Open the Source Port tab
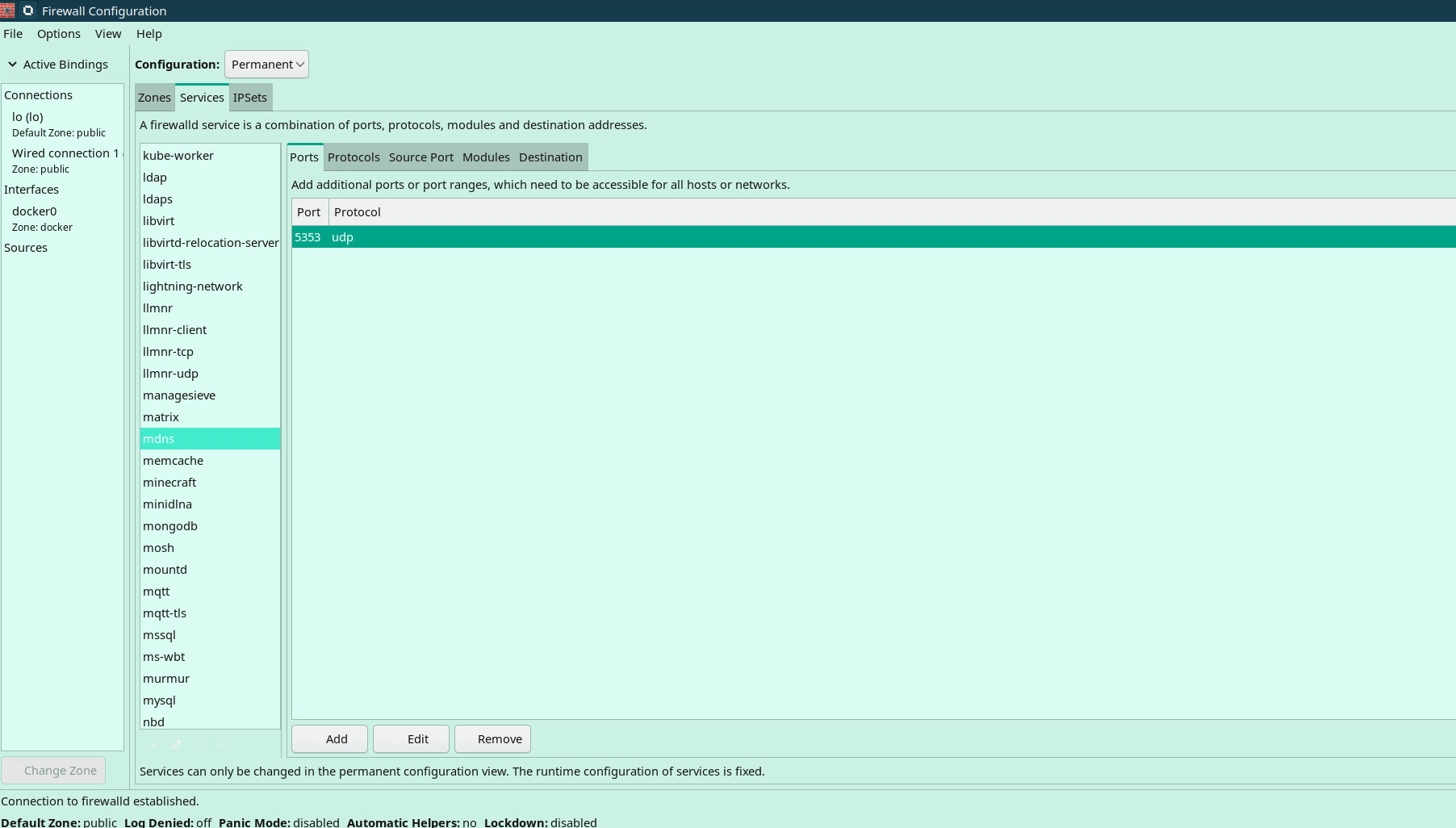This screenshot has height=828, width=1456. pyautogui.click(x=420, y=157)
